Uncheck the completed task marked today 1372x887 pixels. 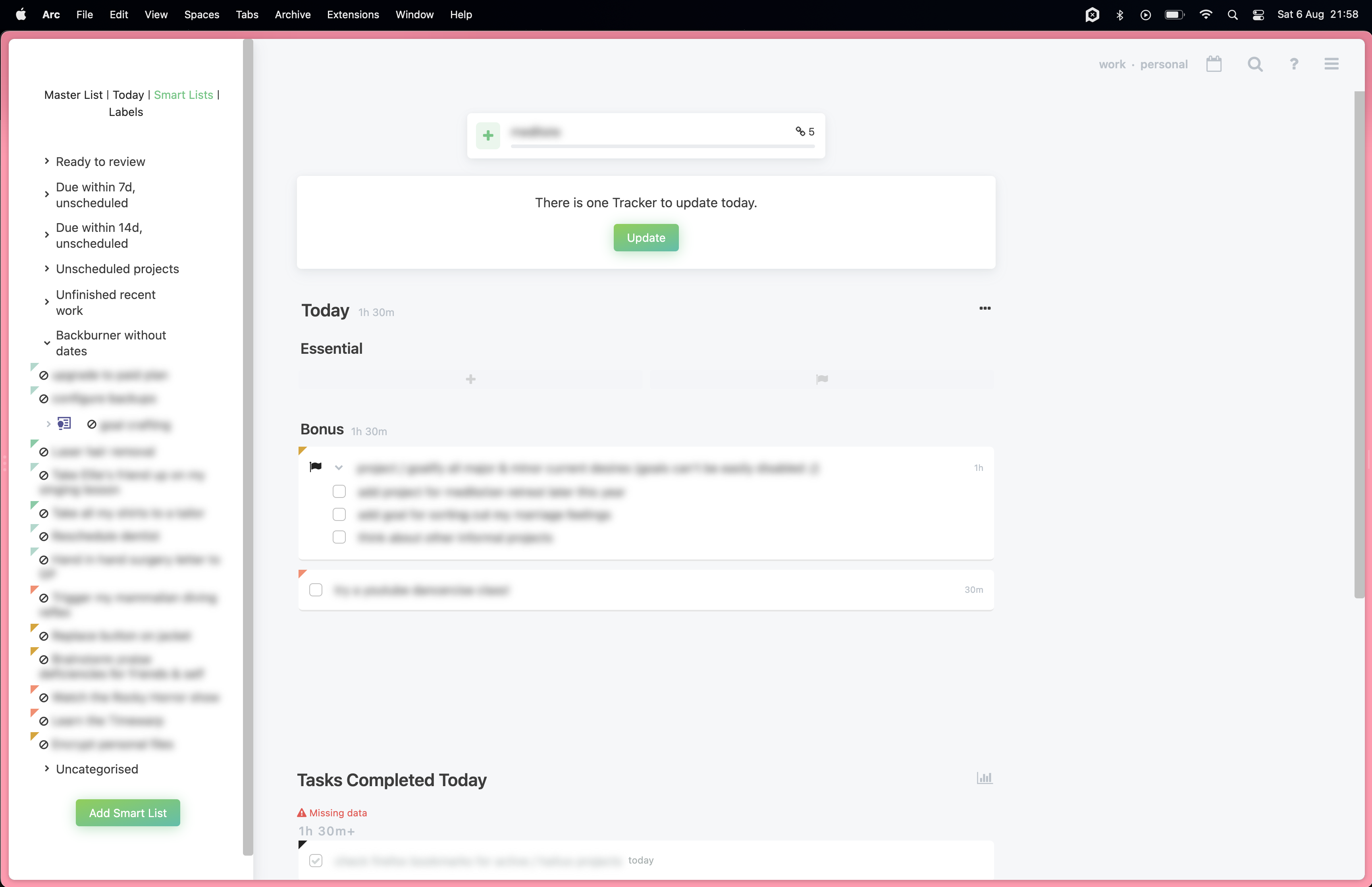click(316, 860)
